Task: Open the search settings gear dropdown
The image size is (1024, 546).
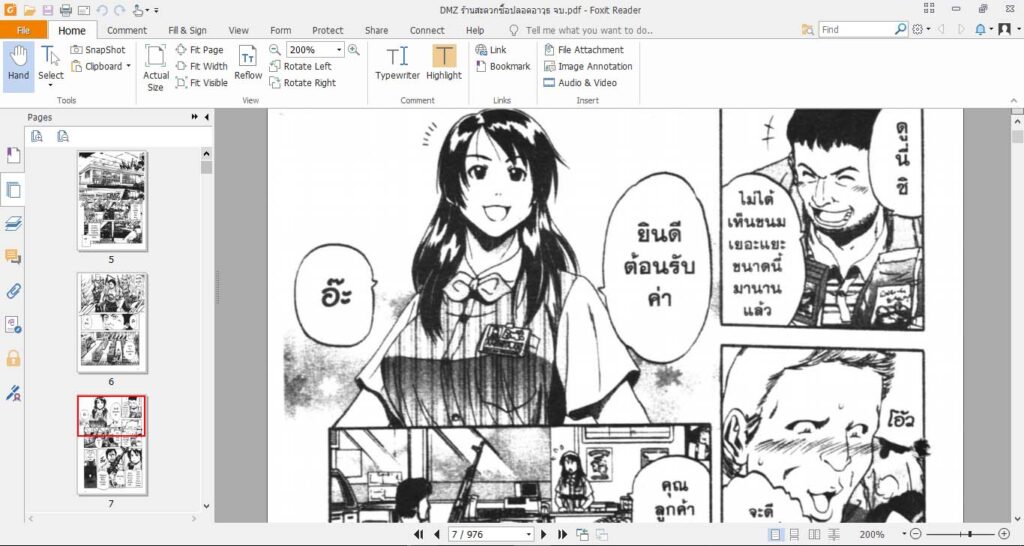Action: tap(921, 29)
